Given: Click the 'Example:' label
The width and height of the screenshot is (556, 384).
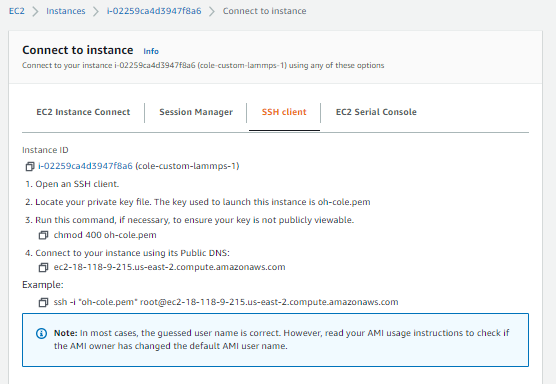Looking at the screenshot, I should 43,285.
